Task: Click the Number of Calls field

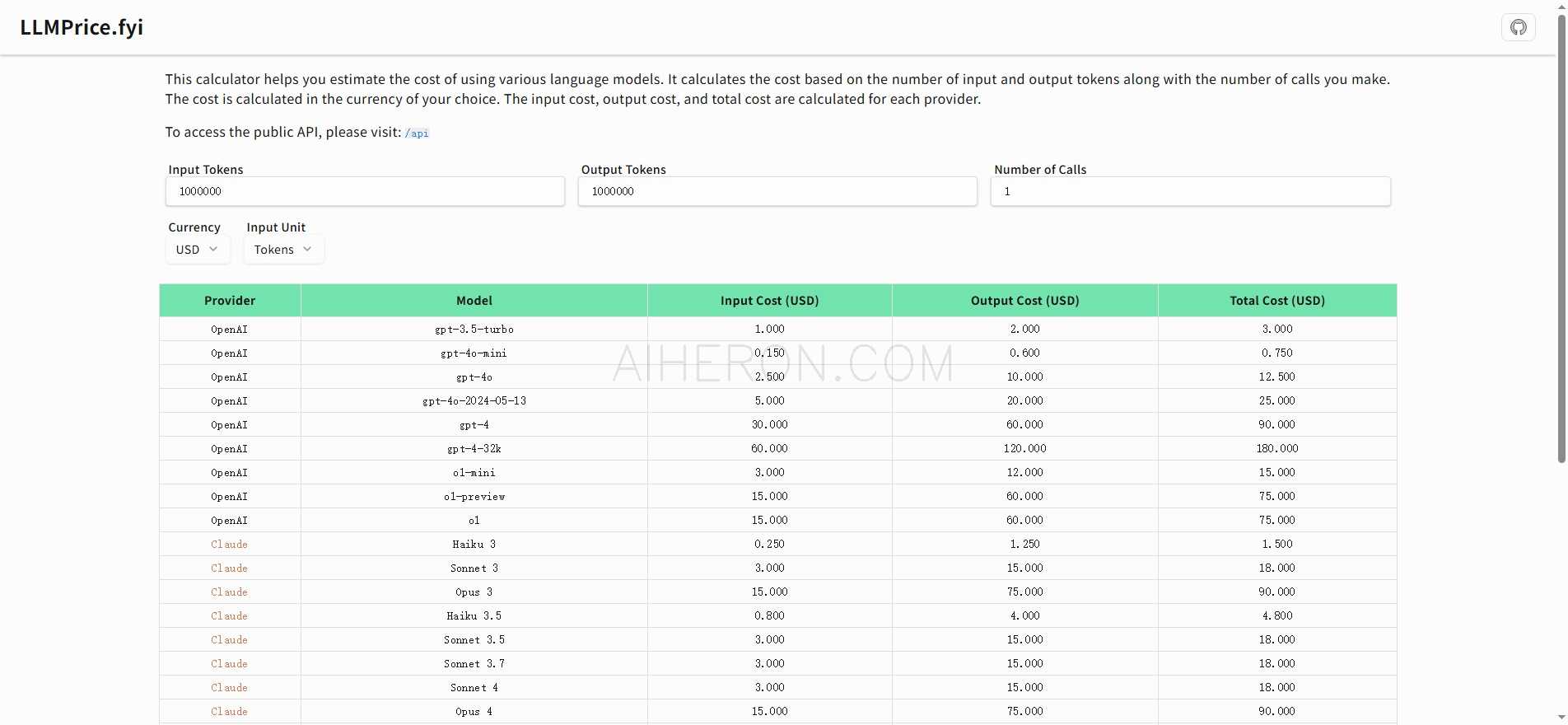Action: point(1190,191)
